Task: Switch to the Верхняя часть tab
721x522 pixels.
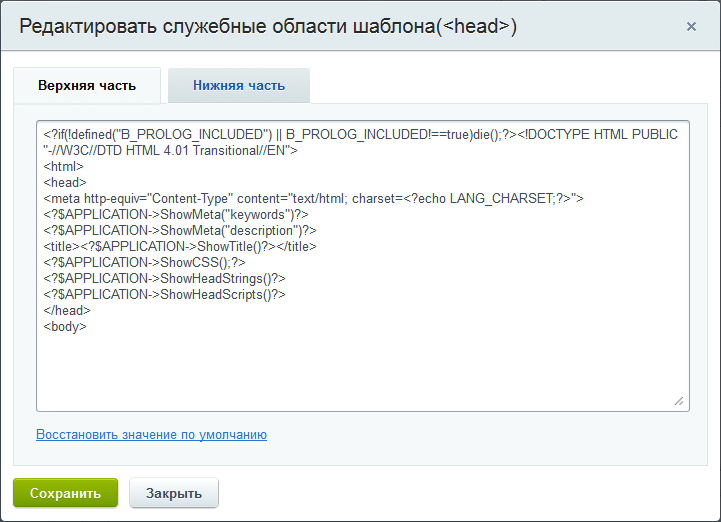Action: 87,86
